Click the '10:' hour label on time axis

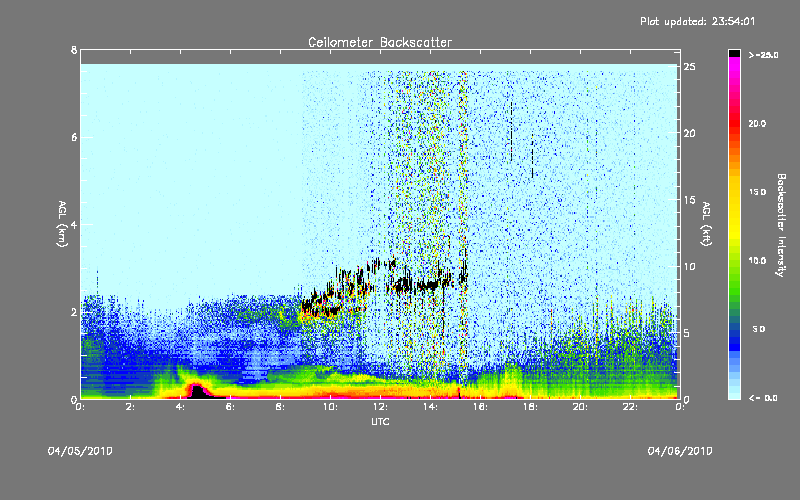(x=331, y=407)
